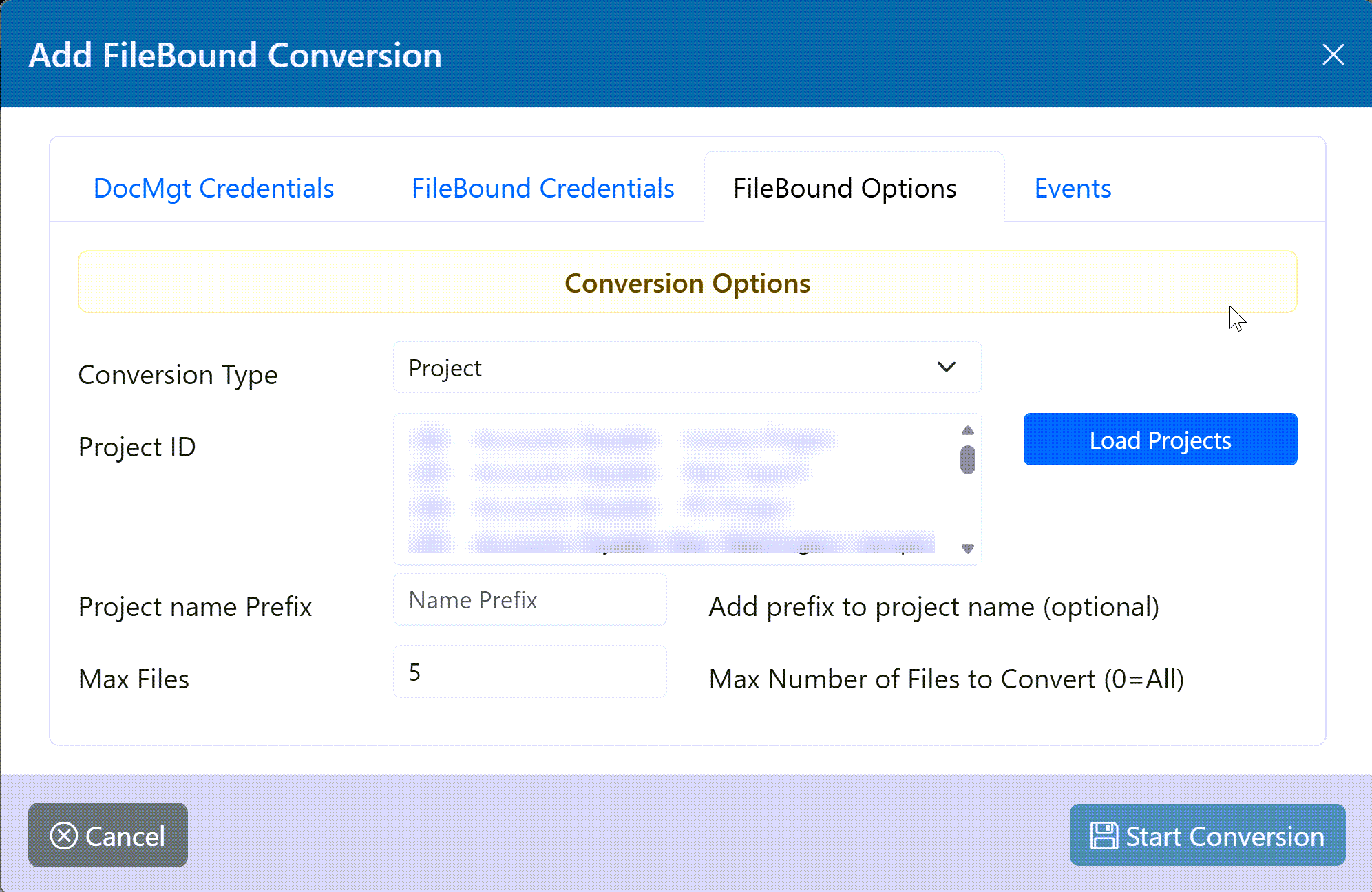The height and width of the screenshot is (892, 1372).
Task: Click the Conversion Options header banner
Action: click(687, 283)
